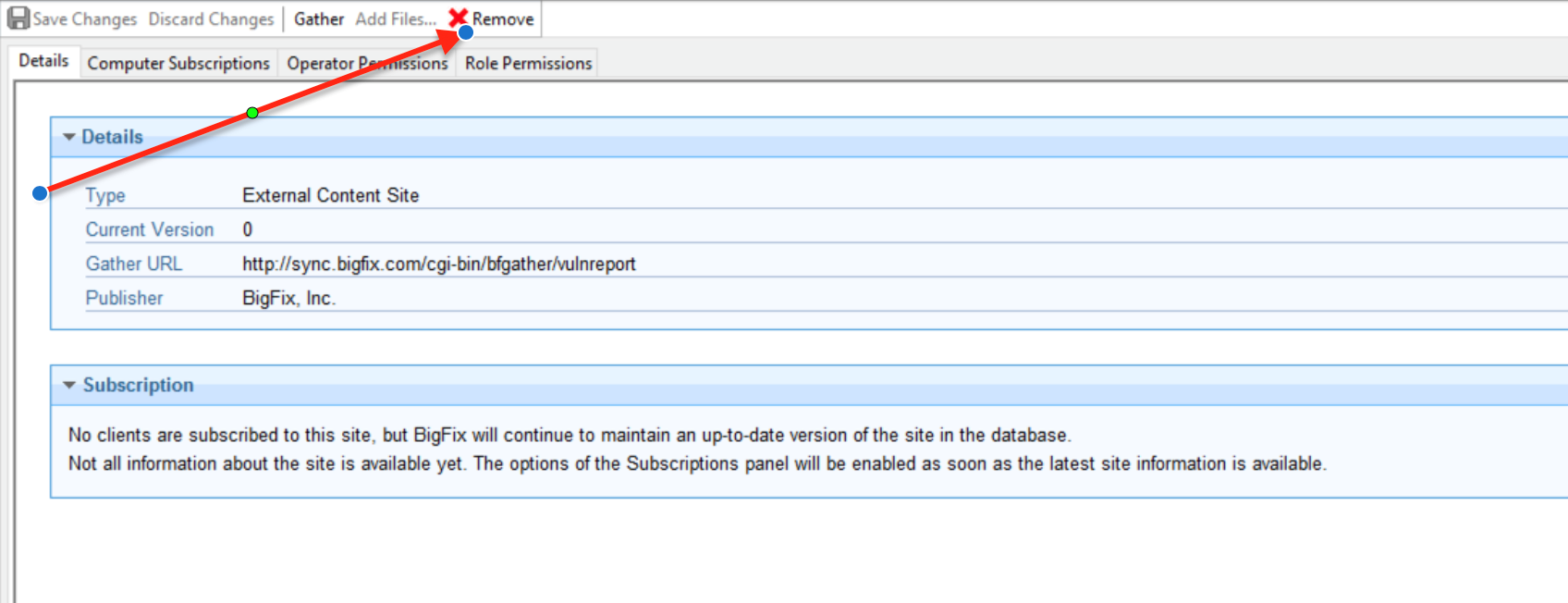Screen dimensions: 1568x603
Task: Open the Operator Permissions tab
Action: 367,63
